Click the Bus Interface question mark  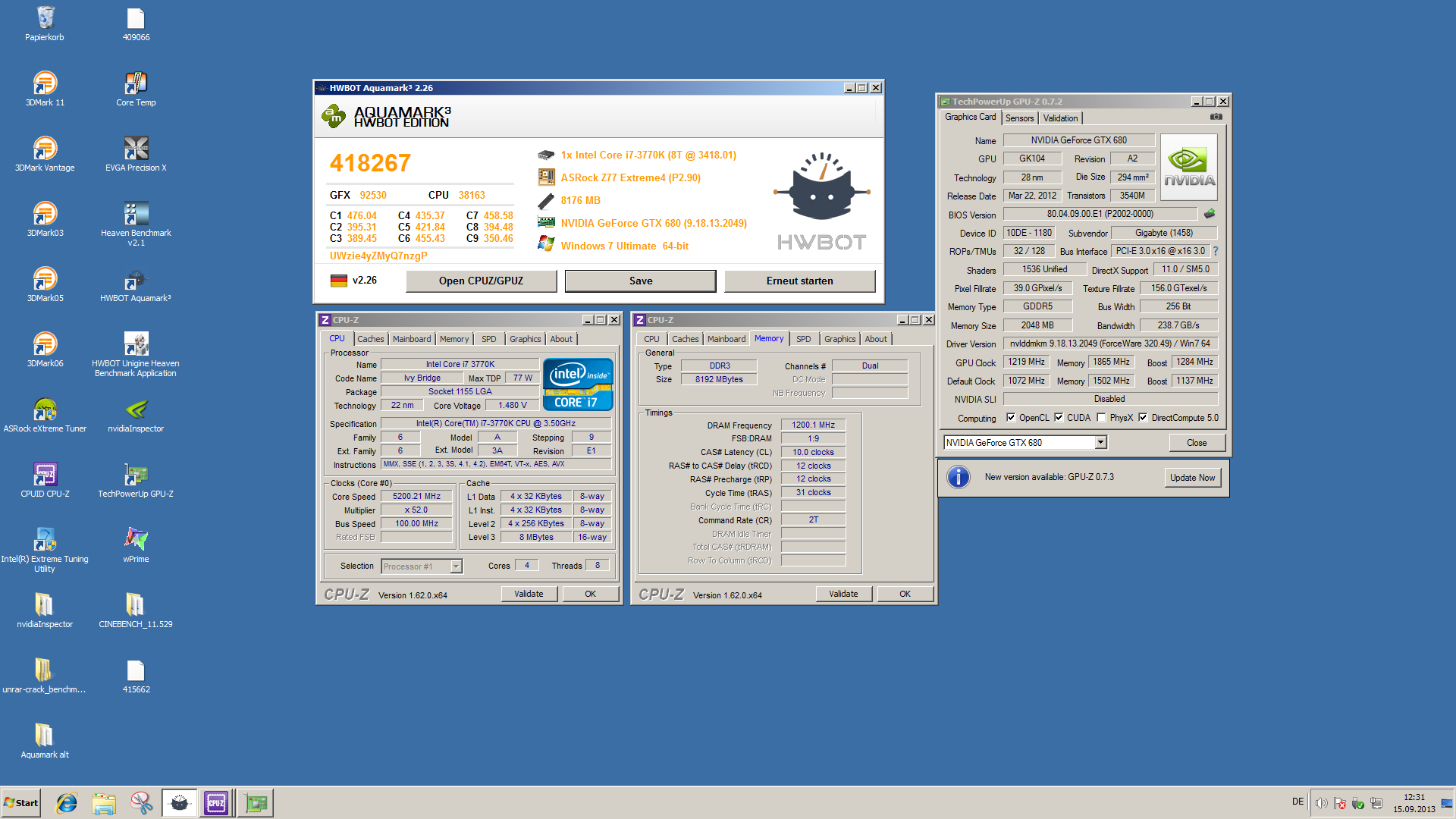click(x=1216, y=251)
